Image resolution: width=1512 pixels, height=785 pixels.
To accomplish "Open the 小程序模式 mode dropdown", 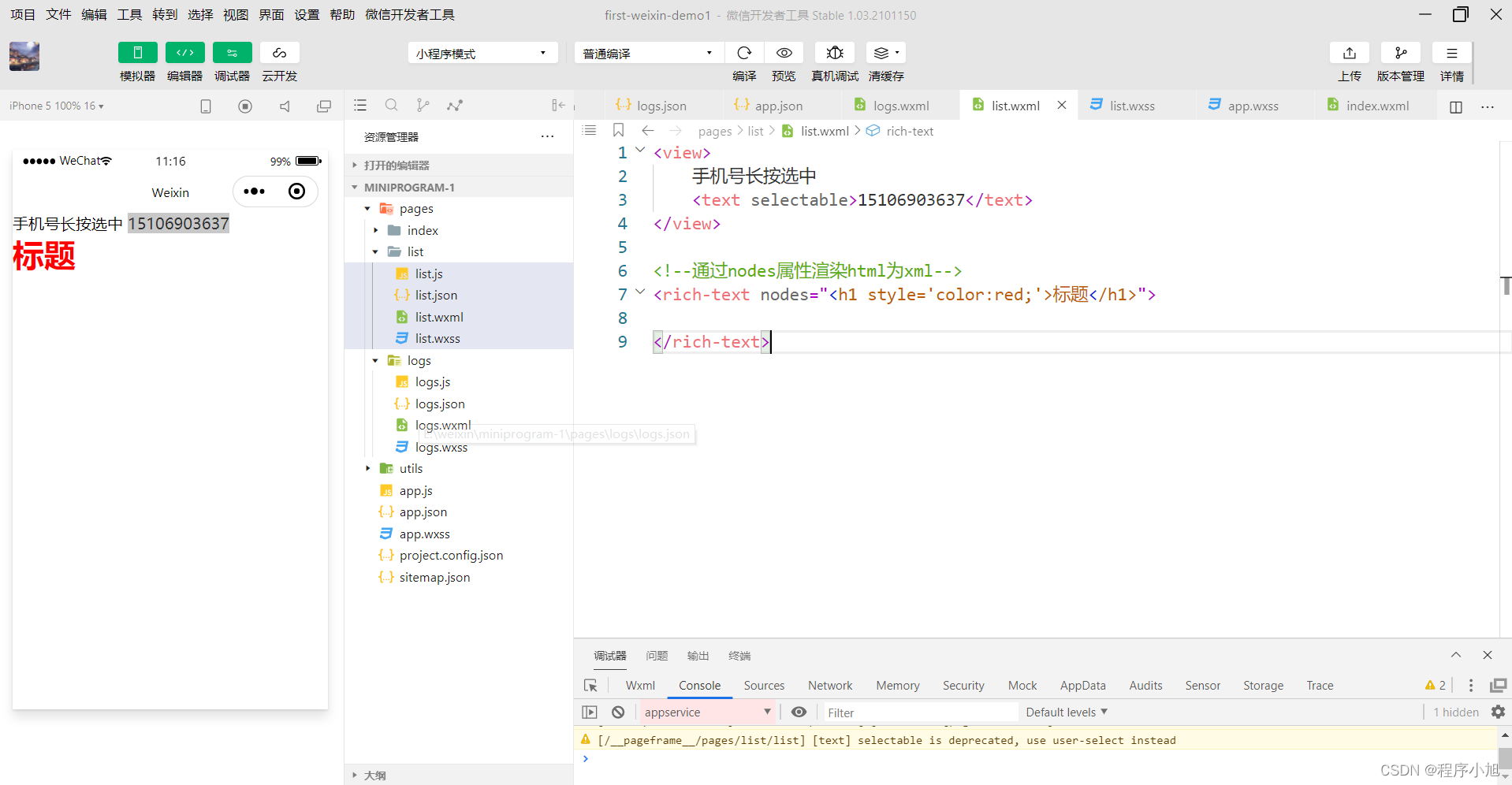I will click(482, 53).
